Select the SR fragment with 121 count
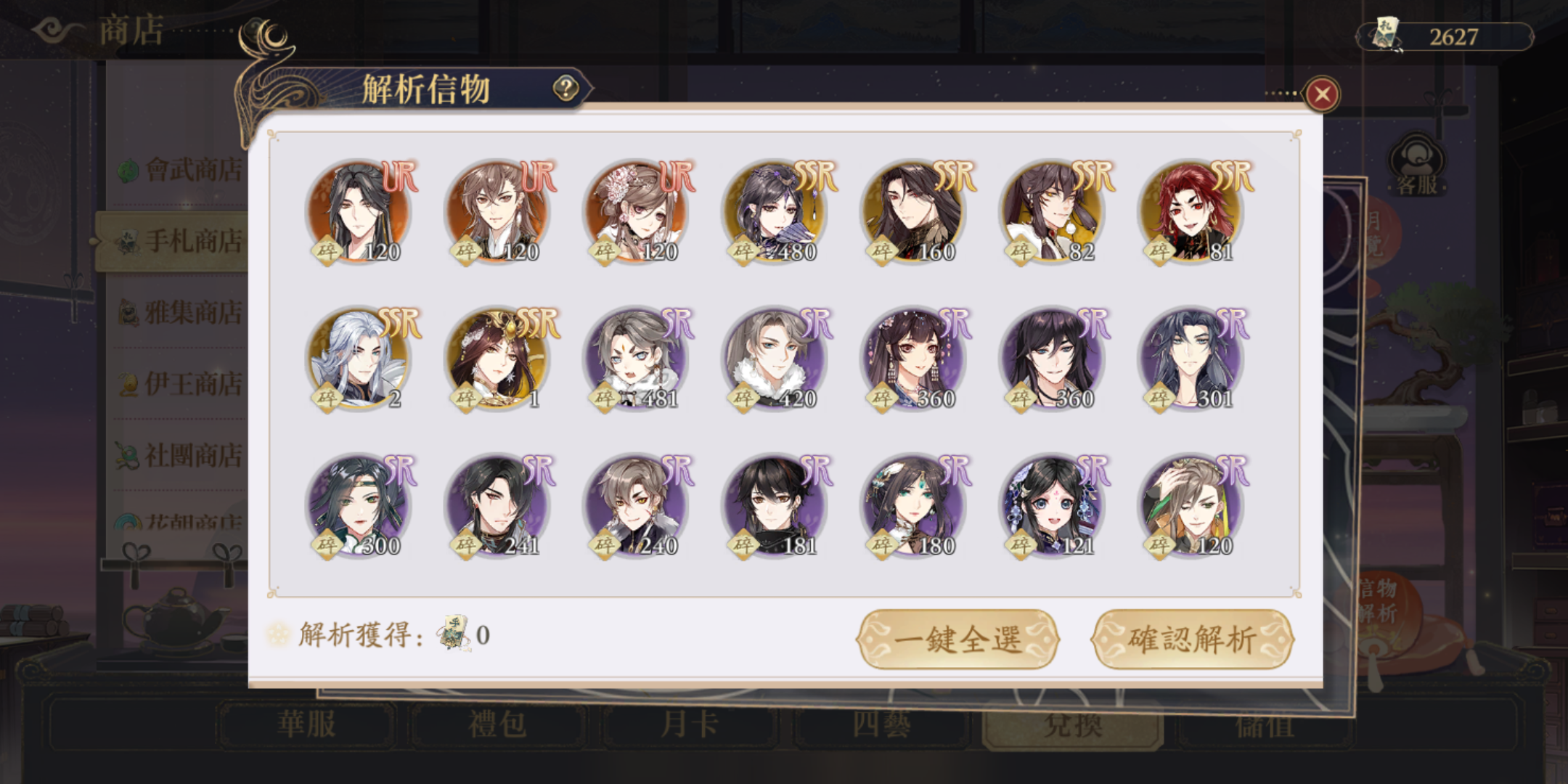 pyautogui.click(x=1053, y=505)
